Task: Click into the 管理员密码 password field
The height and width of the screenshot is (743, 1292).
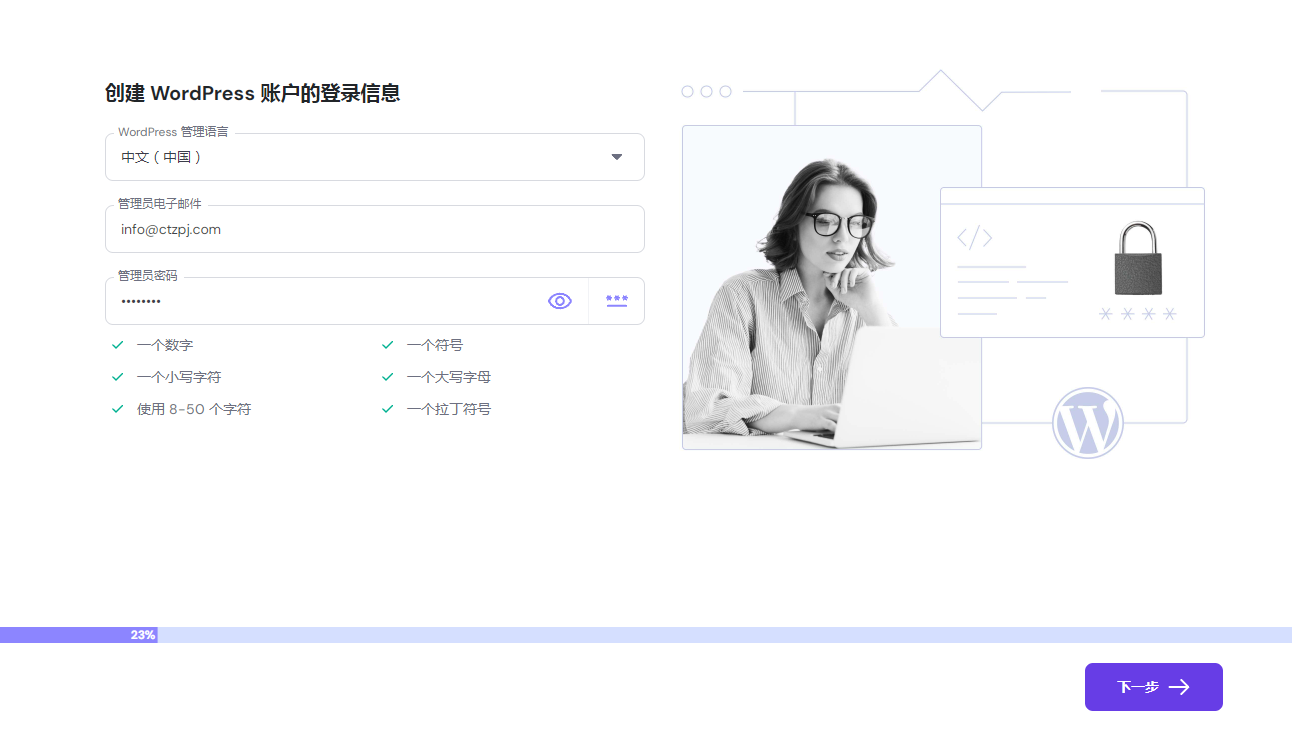Action: 320,301
